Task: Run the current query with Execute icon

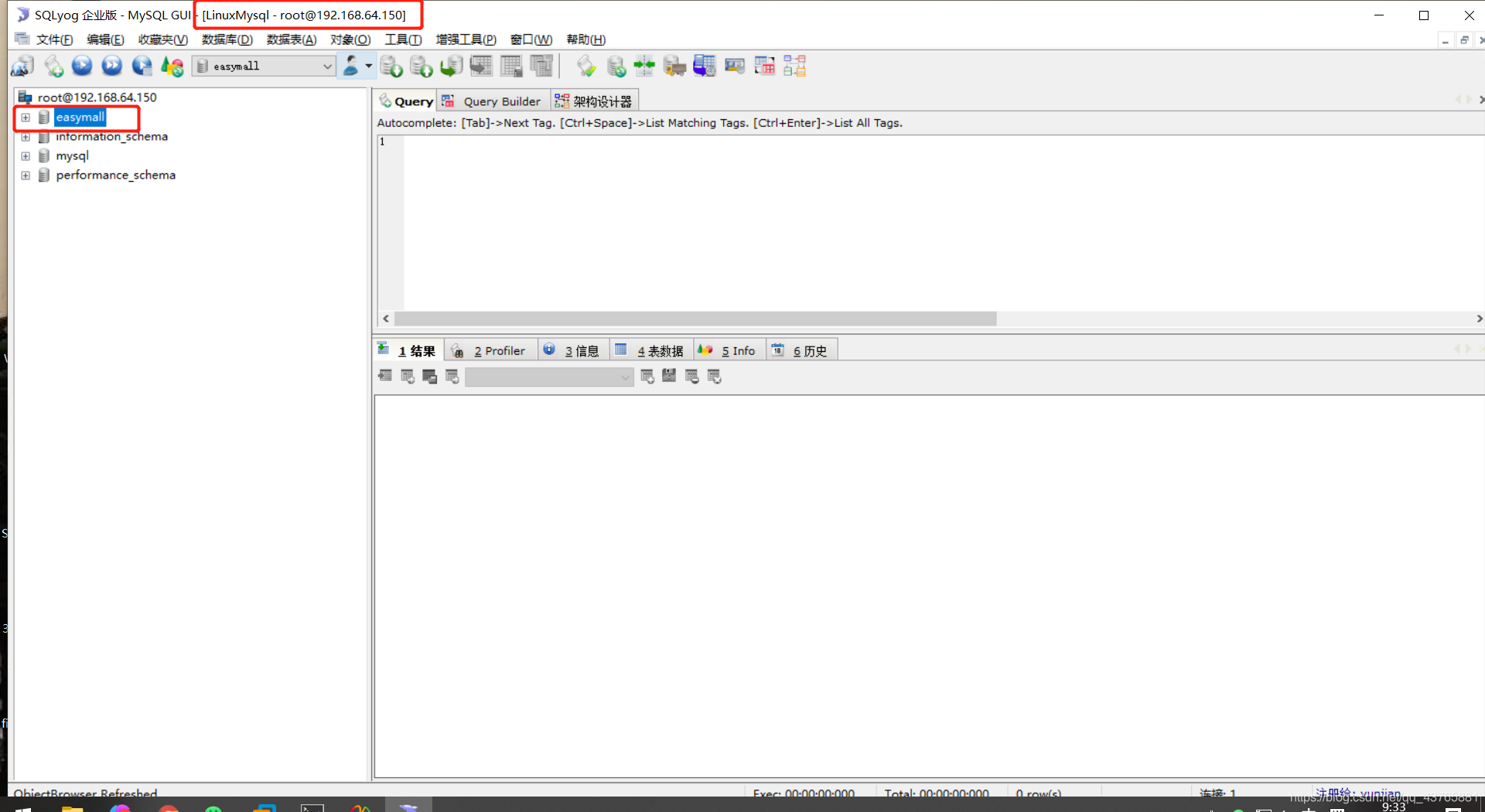Action: coord(82,67)
